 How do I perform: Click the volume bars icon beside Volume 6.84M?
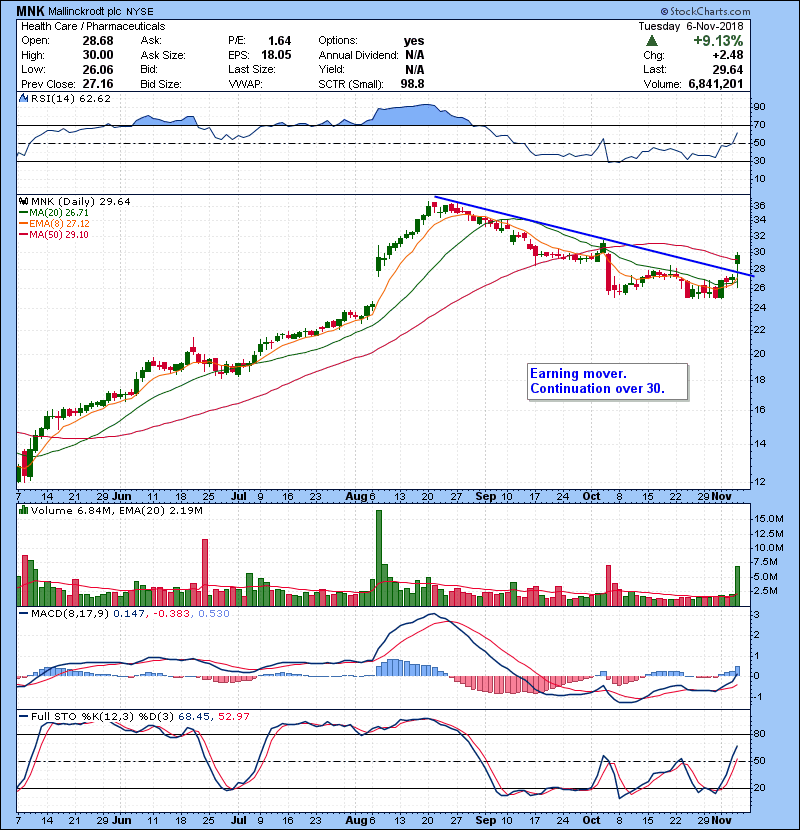click(23, 510)
